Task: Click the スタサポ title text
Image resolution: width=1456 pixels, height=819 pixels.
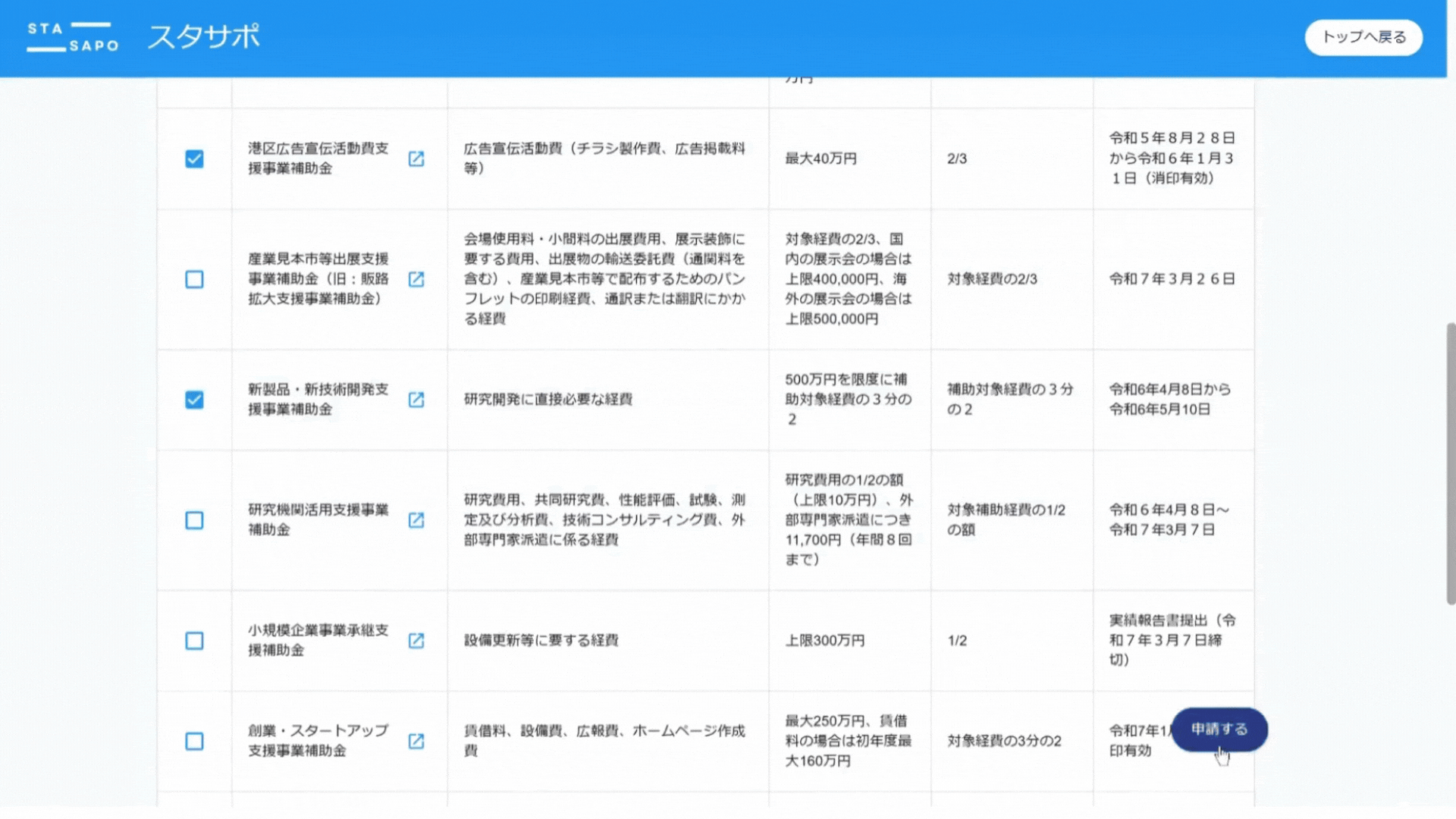Action: 203,36
